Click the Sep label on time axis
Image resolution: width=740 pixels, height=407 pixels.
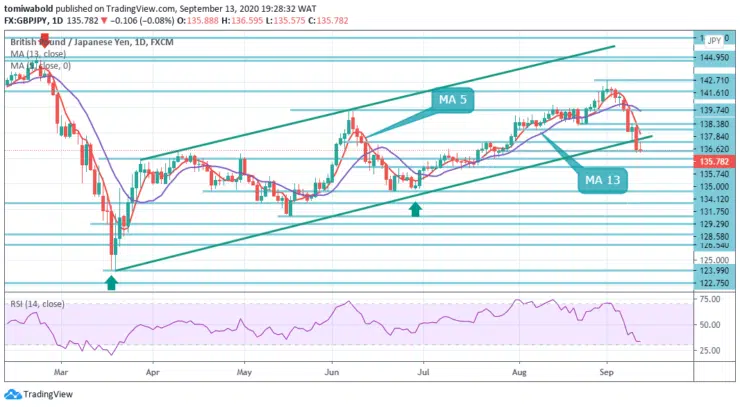click(608, 370)
